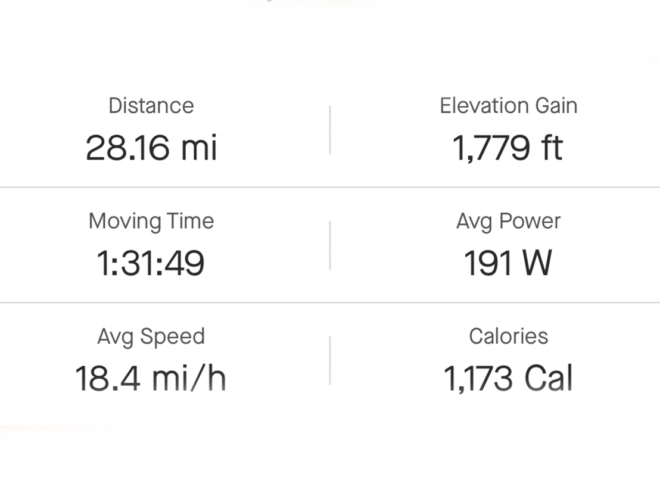The height and width of the screenshot is (496, 660).
Task: Click the Avg Speed label
Action: pyautogui.click(x=151, y=337)
